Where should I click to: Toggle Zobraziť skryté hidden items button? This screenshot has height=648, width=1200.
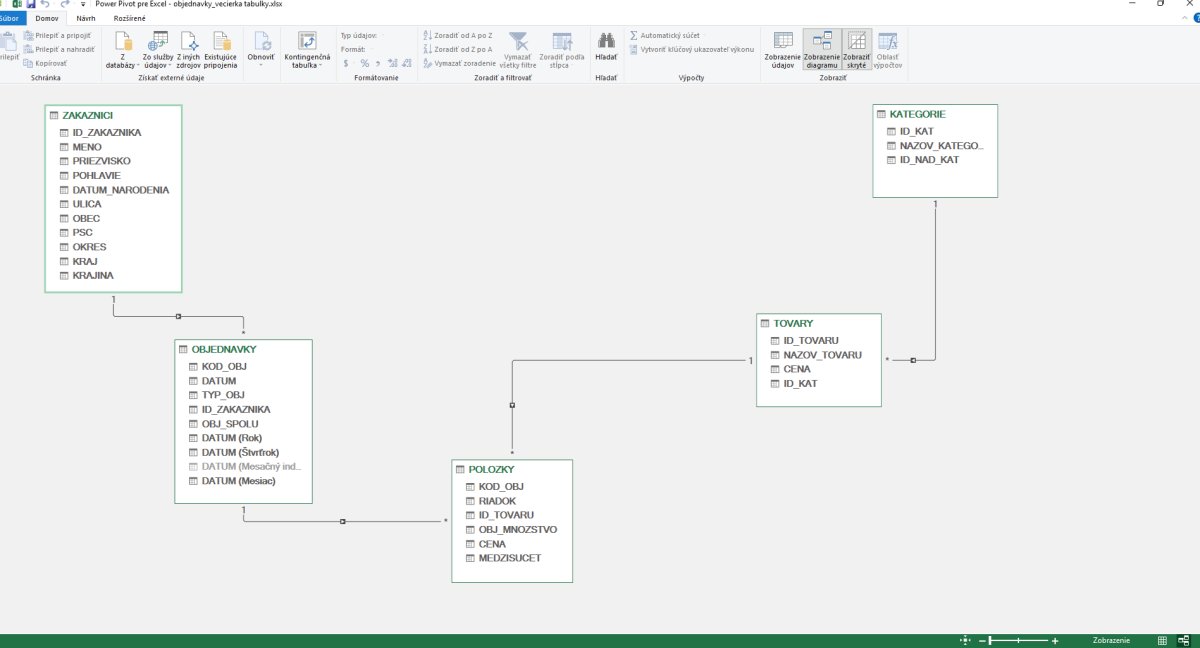click(x=857, y=49)
